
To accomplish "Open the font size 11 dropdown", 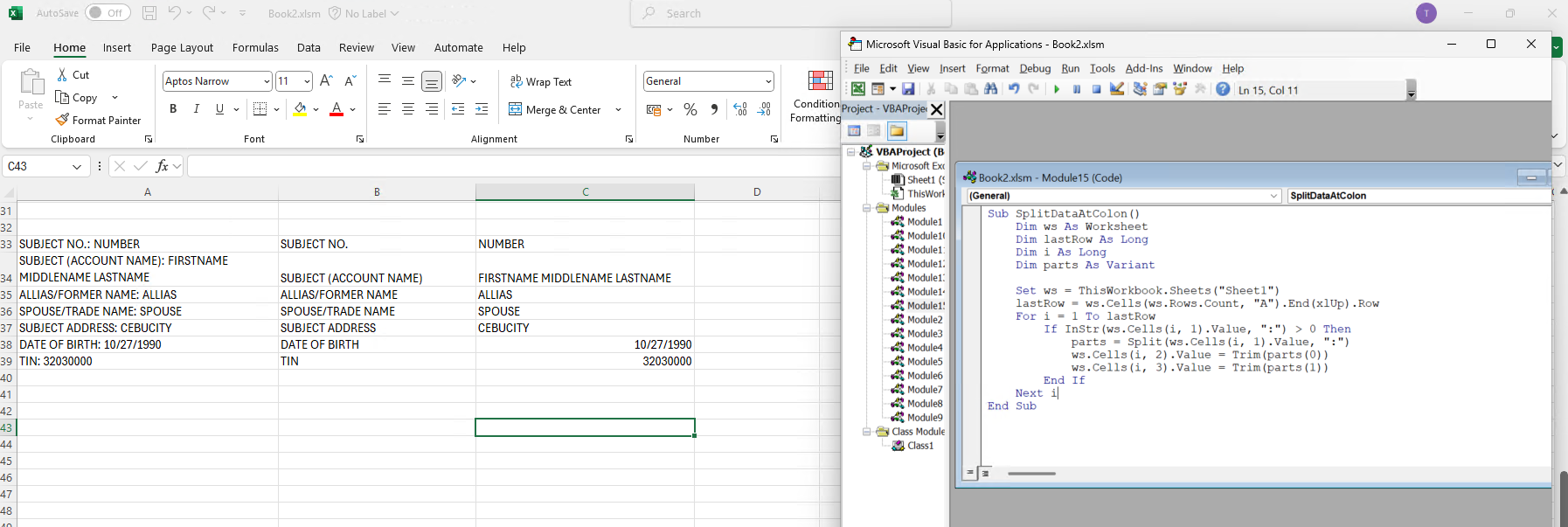I will [307, 81].
